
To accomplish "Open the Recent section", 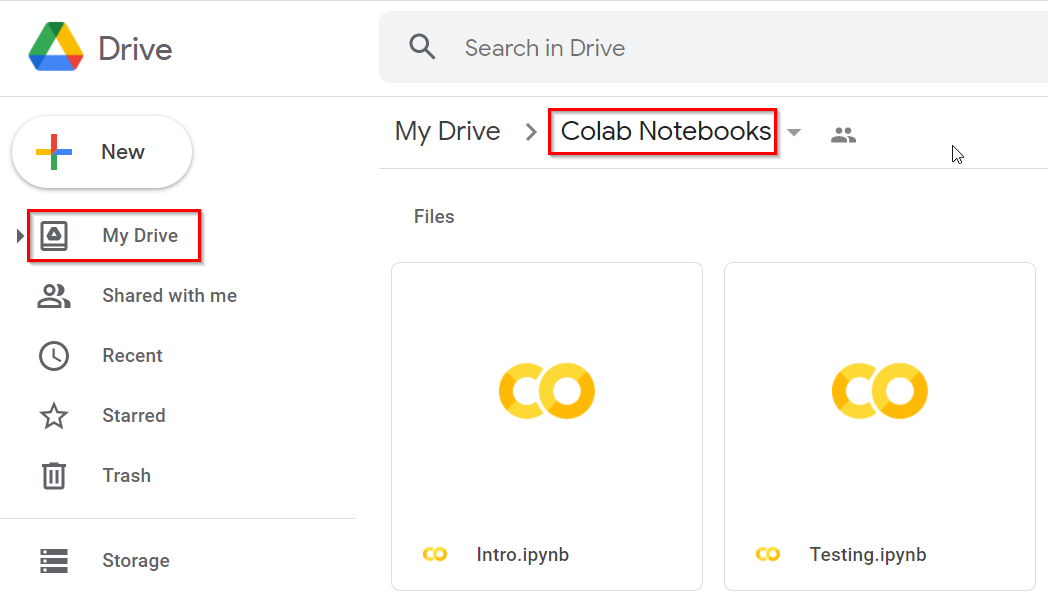I will (132, 356).
